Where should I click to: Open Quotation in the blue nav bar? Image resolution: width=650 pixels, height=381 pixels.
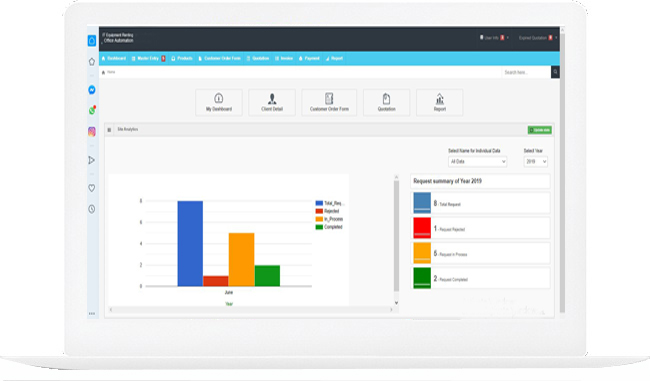point(258,58)
